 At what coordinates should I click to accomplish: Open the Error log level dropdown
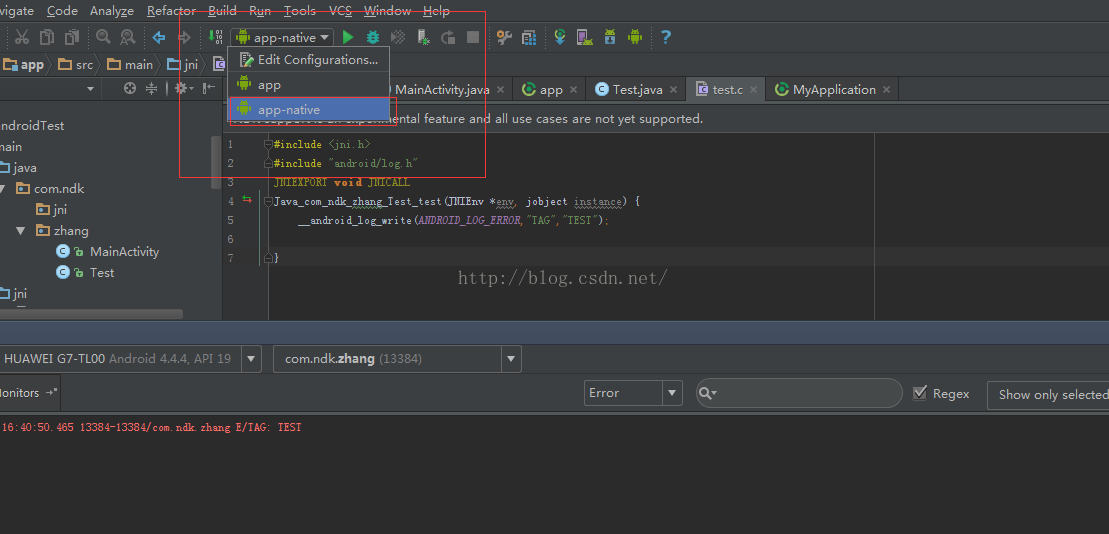tap(633, 393)
